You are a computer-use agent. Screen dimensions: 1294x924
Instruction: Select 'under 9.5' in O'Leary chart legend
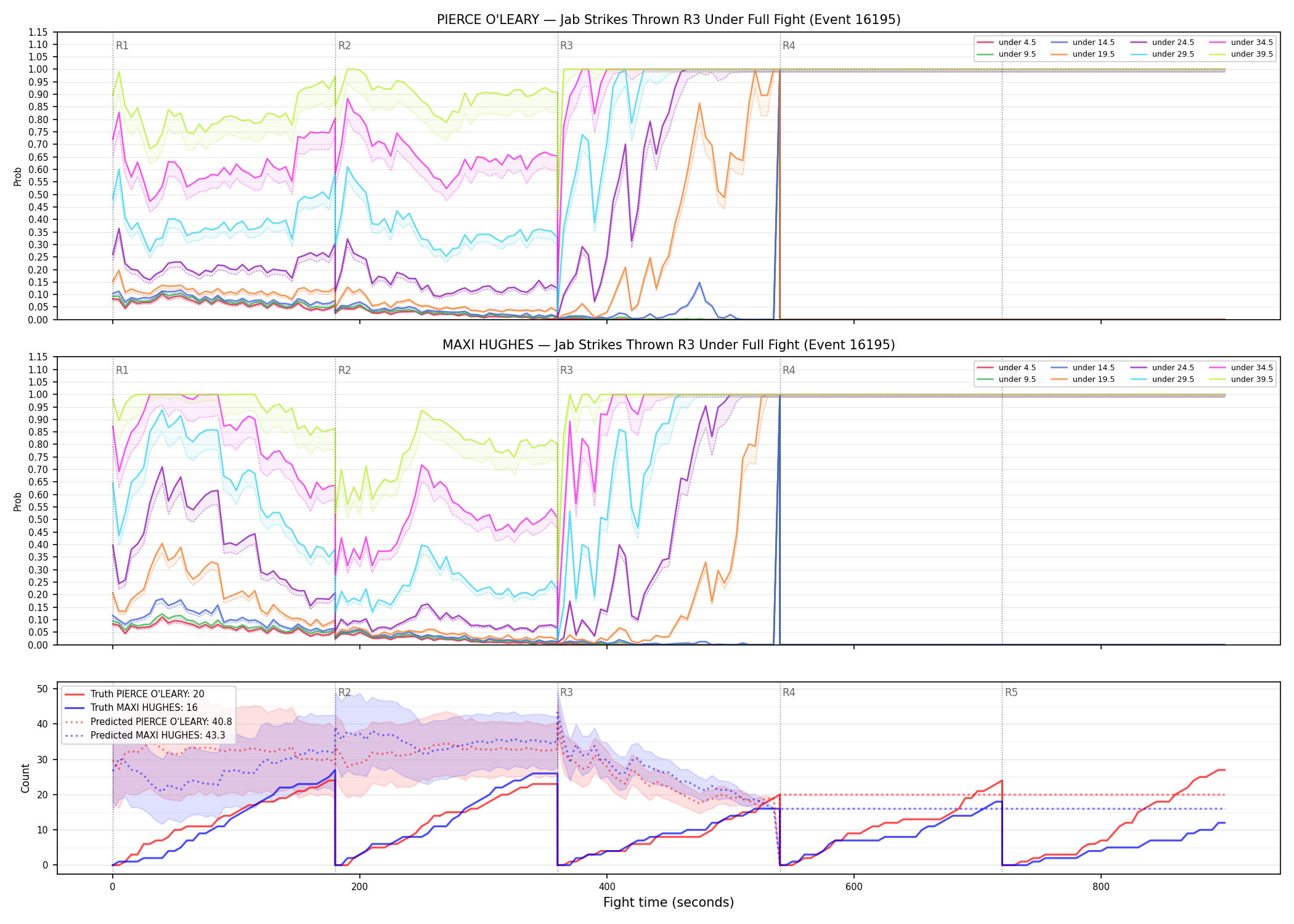click(1006, 54)
